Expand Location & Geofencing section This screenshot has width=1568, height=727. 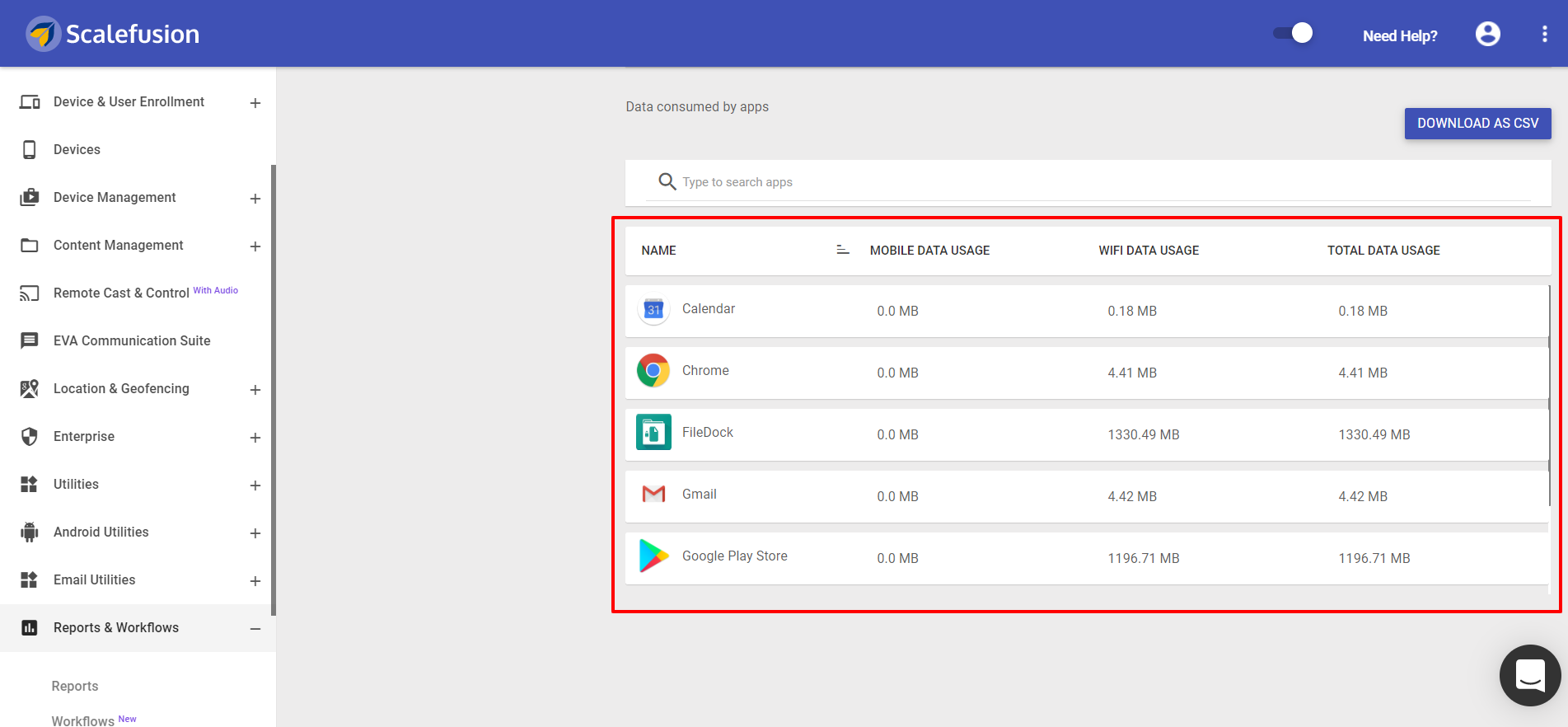255,390
